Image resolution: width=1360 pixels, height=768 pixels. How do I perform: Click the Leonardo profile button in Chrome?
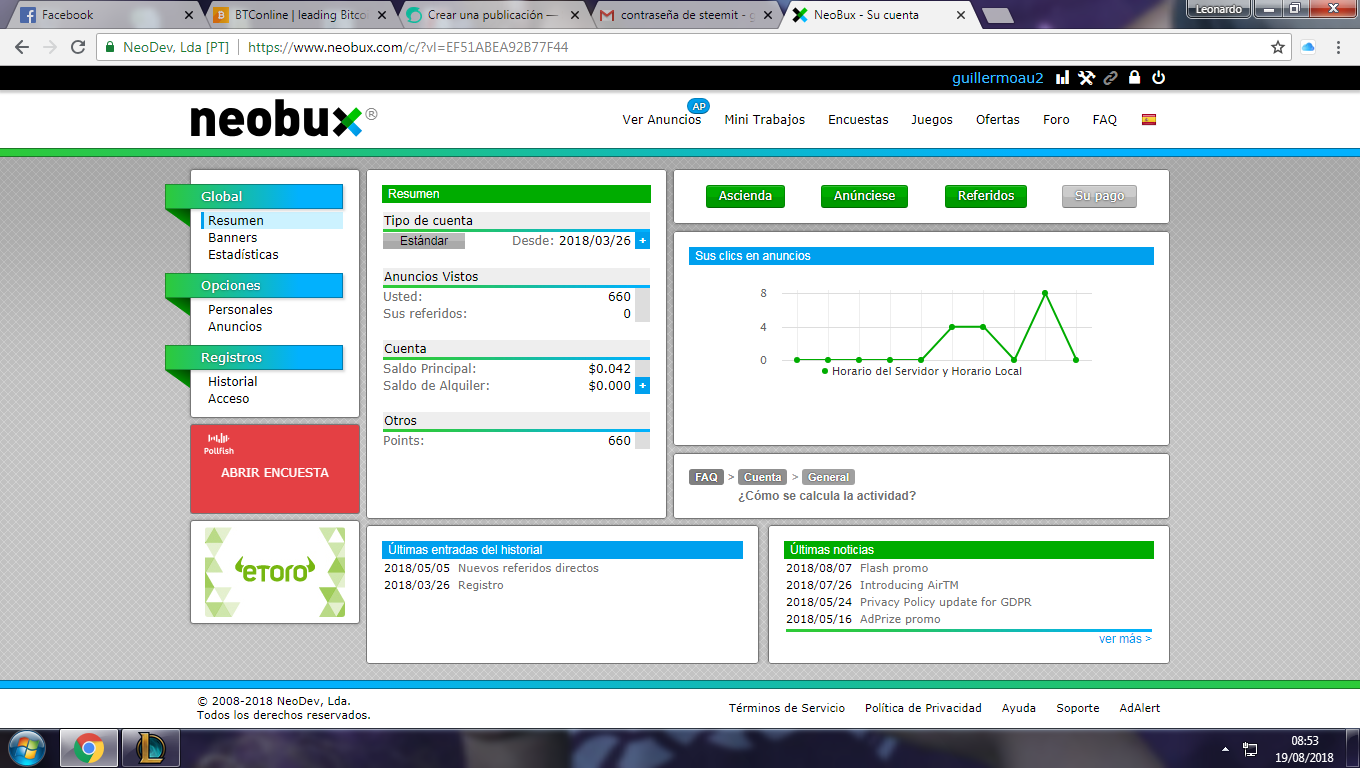pyautogui.click(x=1218, y=9)
